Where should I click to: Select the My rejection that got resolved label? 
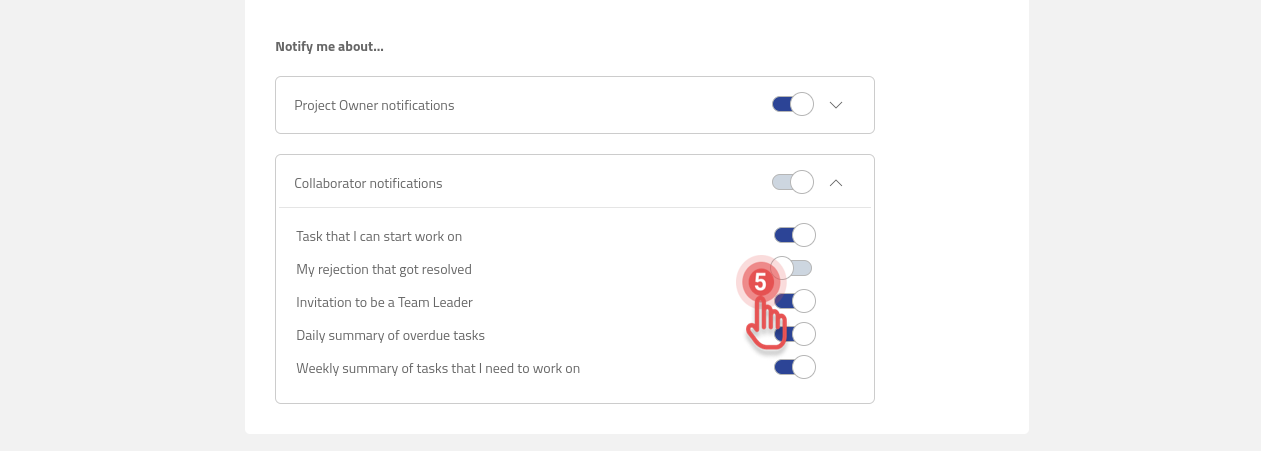pos(384,269)
